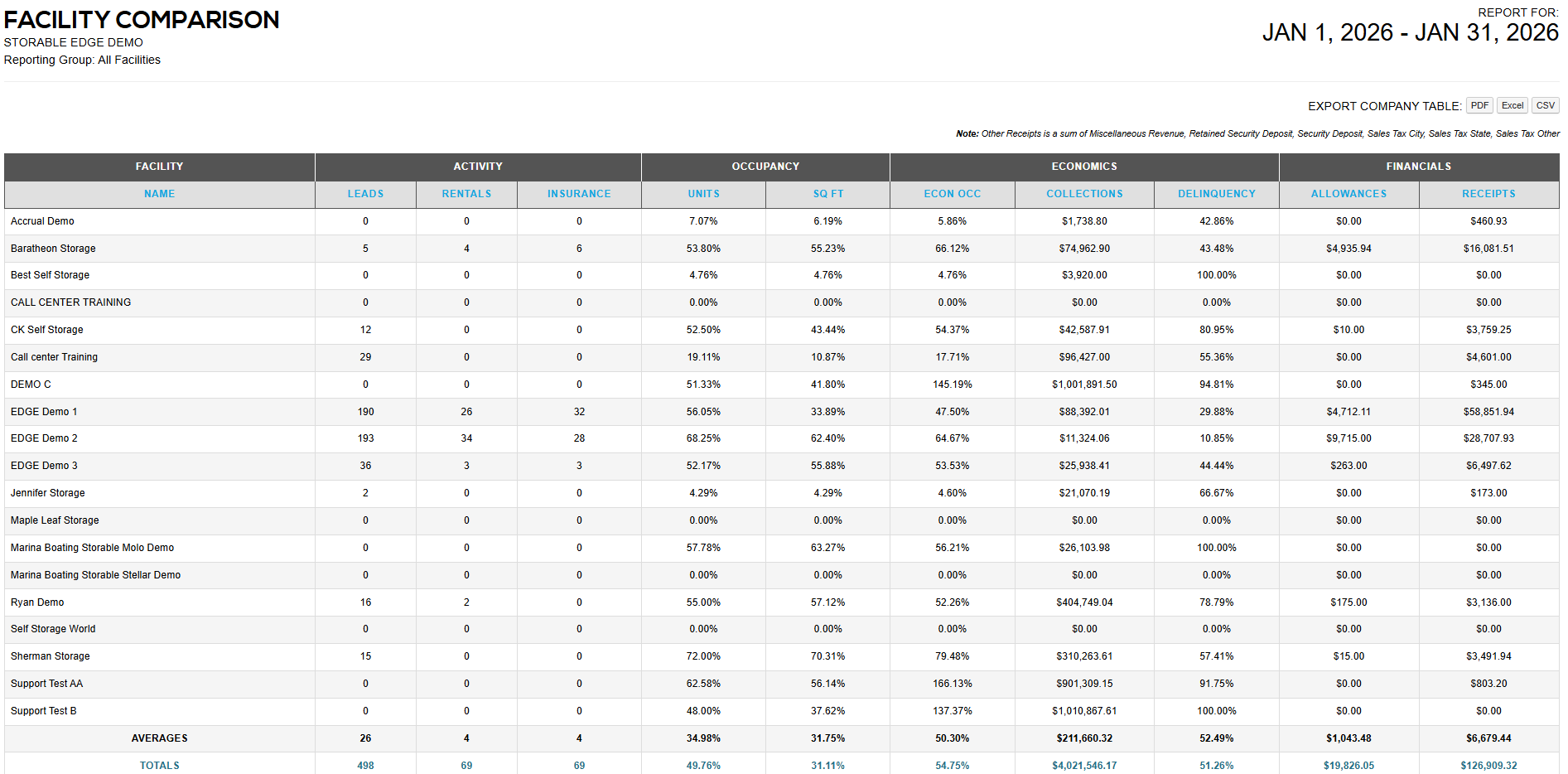Click the DELINQUENCY column header
The height and width of the screenshot is (774, 1568).
1216,194
